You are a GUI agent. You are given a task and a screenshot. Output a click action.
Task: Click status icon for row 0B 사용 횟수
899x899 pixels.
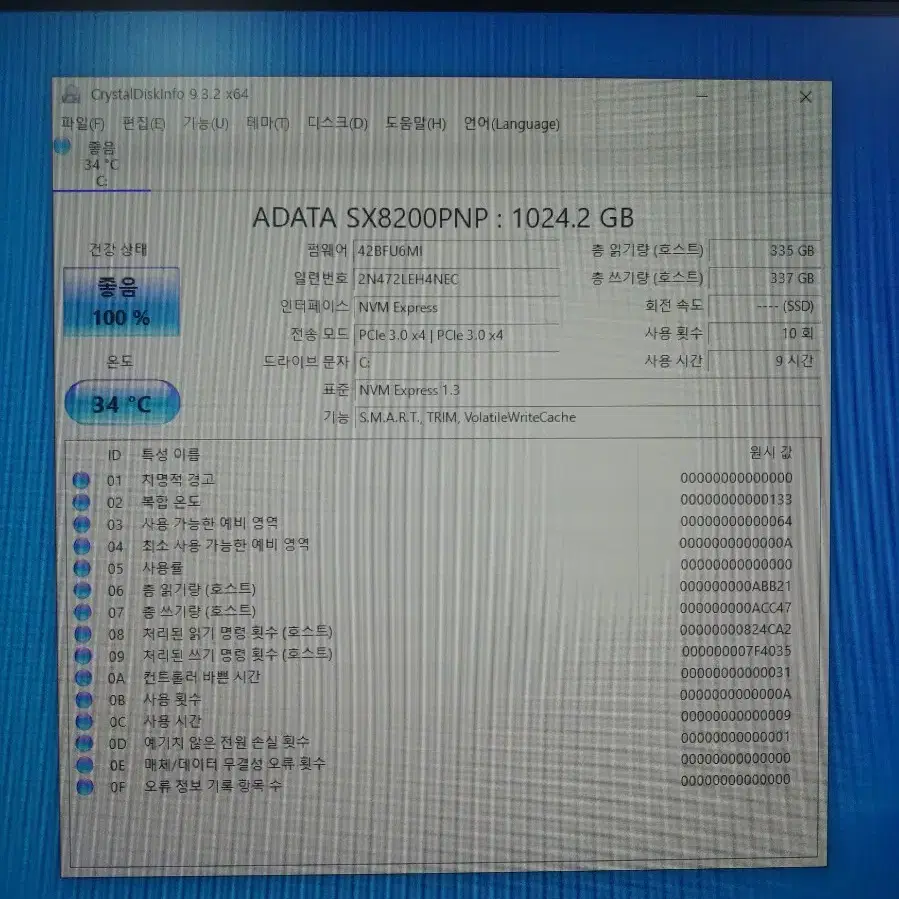[x=84, y=699]
